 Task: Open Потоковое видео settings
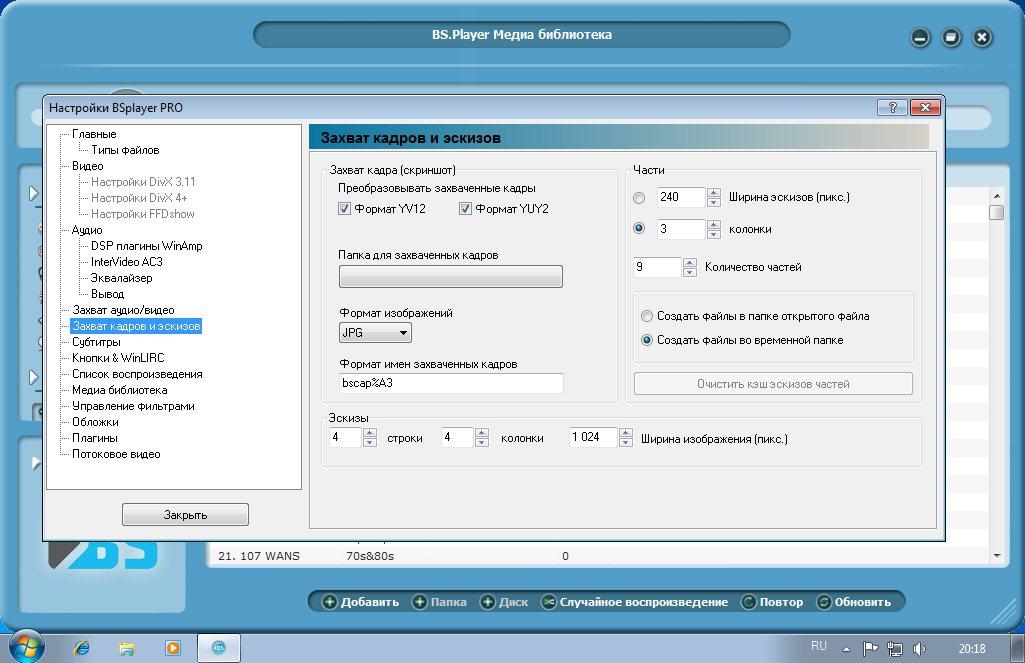click(116, 454)
